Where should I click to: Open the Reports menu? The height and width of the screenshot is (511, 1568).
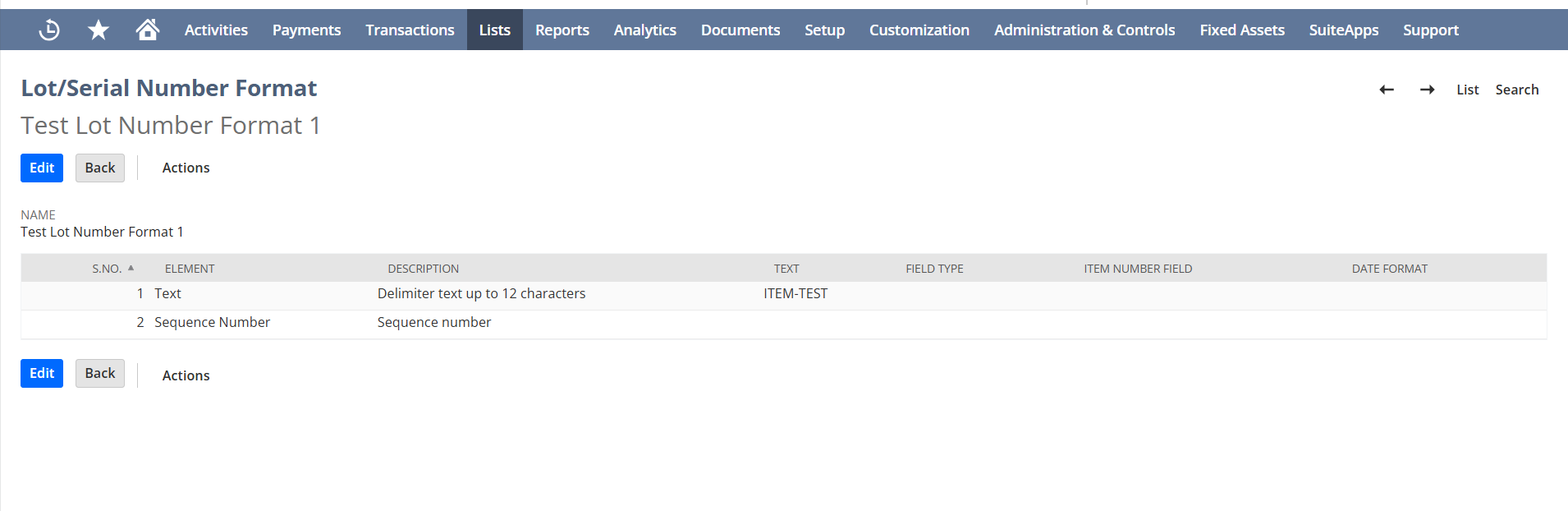pyautogui.click(x=562, y=30)
